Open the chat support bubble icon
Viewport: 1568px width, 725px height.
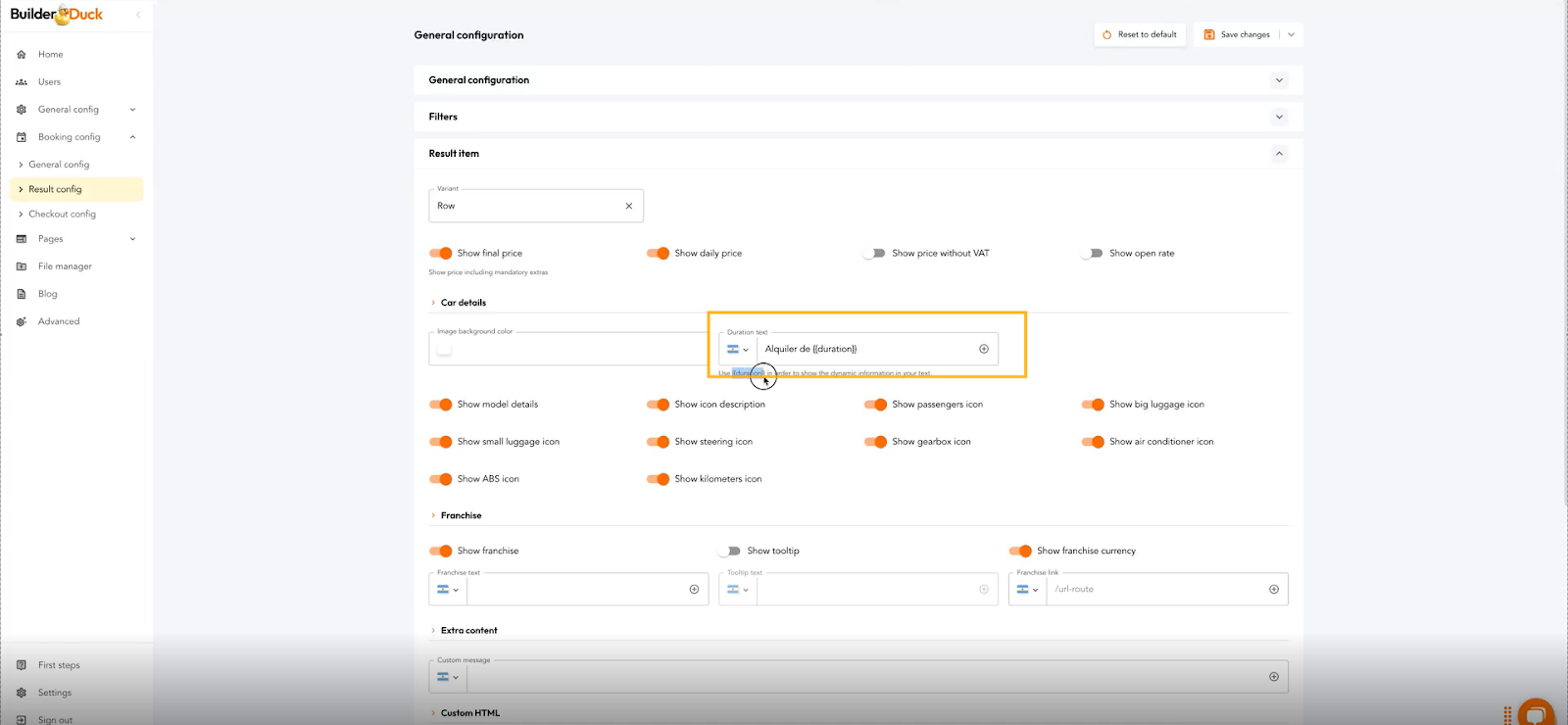coord(1536,713)
